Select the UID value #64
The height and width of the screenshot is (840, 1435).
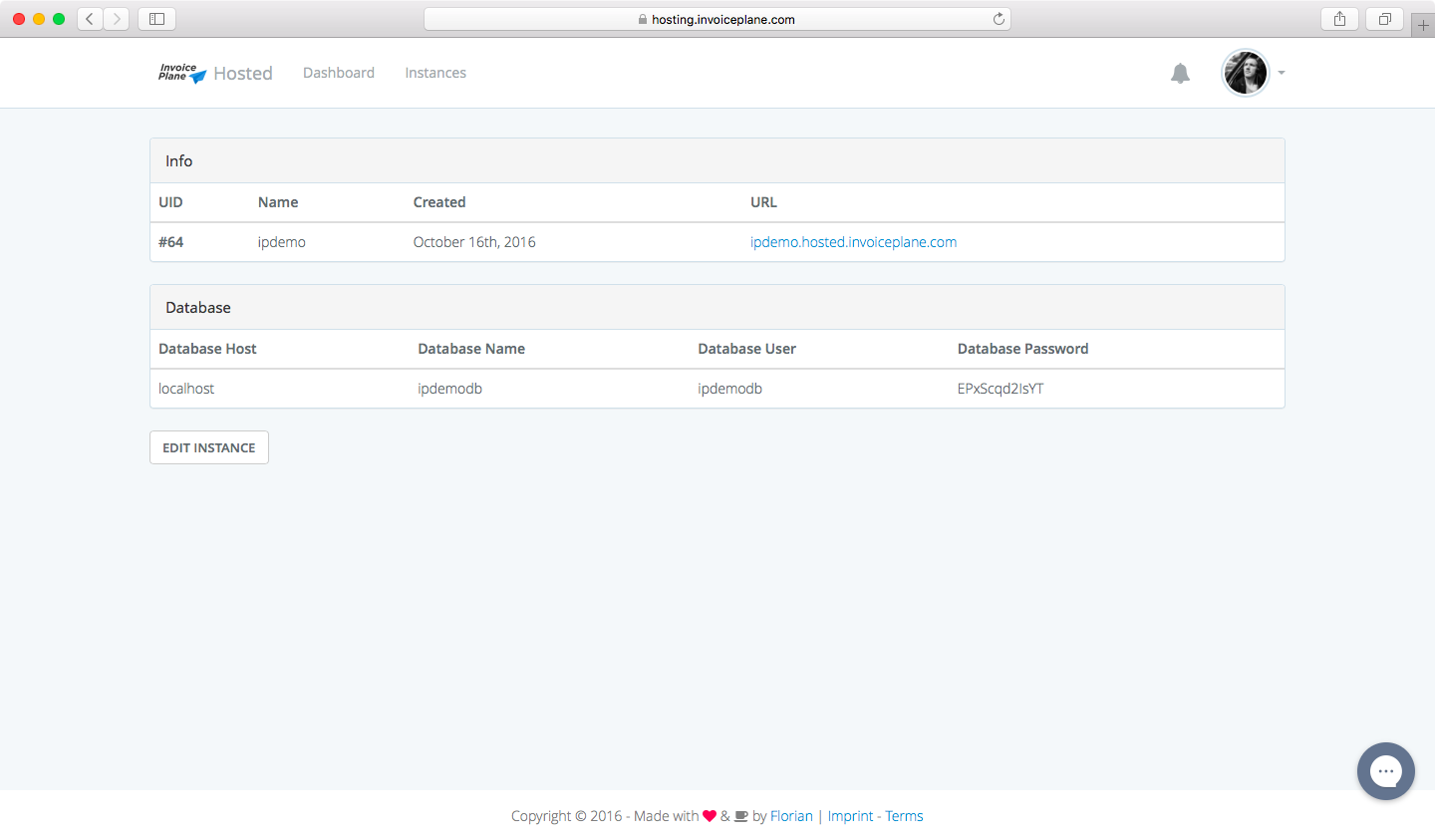170,242
